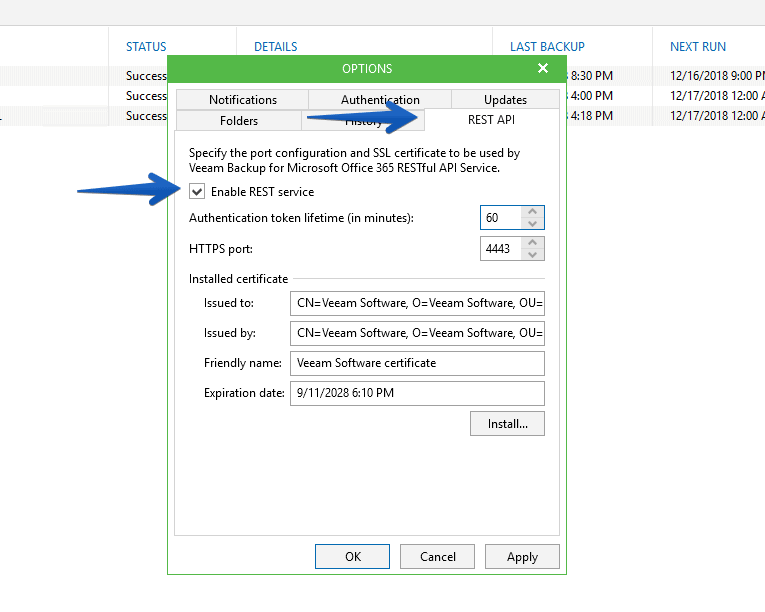Click into the HTTPS port field showing 4443
The height and width of the screenshot is (612, 765).
[x=501, y=248]
